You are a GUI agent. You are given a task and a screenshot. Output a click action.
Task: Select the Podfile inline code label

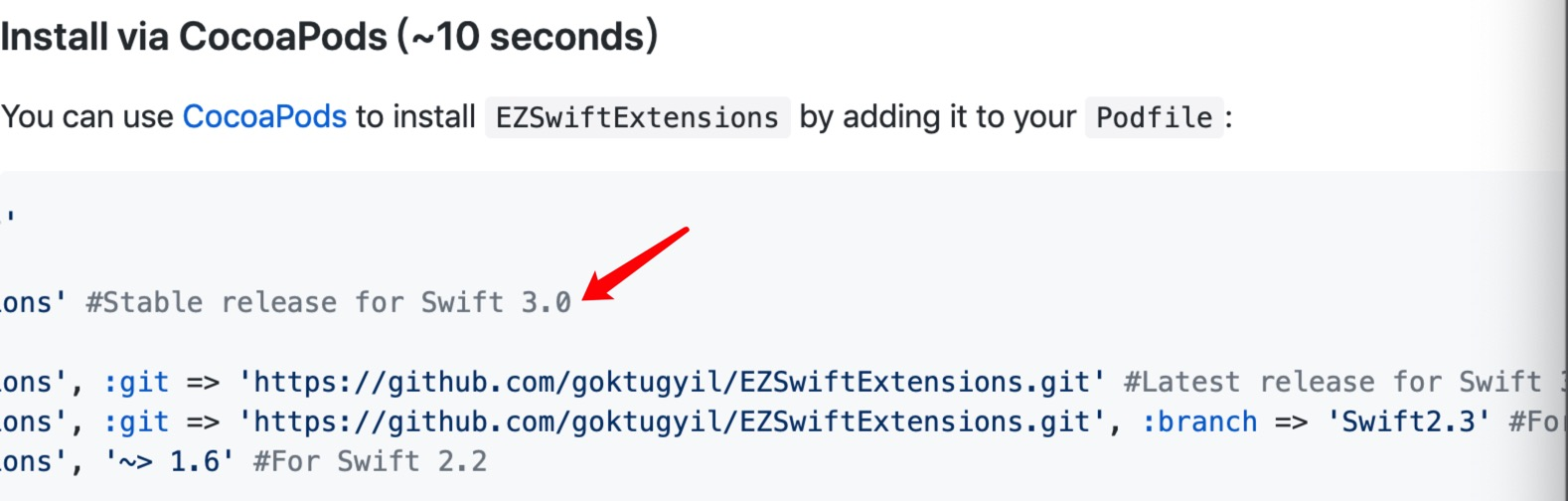[1154, 118]
